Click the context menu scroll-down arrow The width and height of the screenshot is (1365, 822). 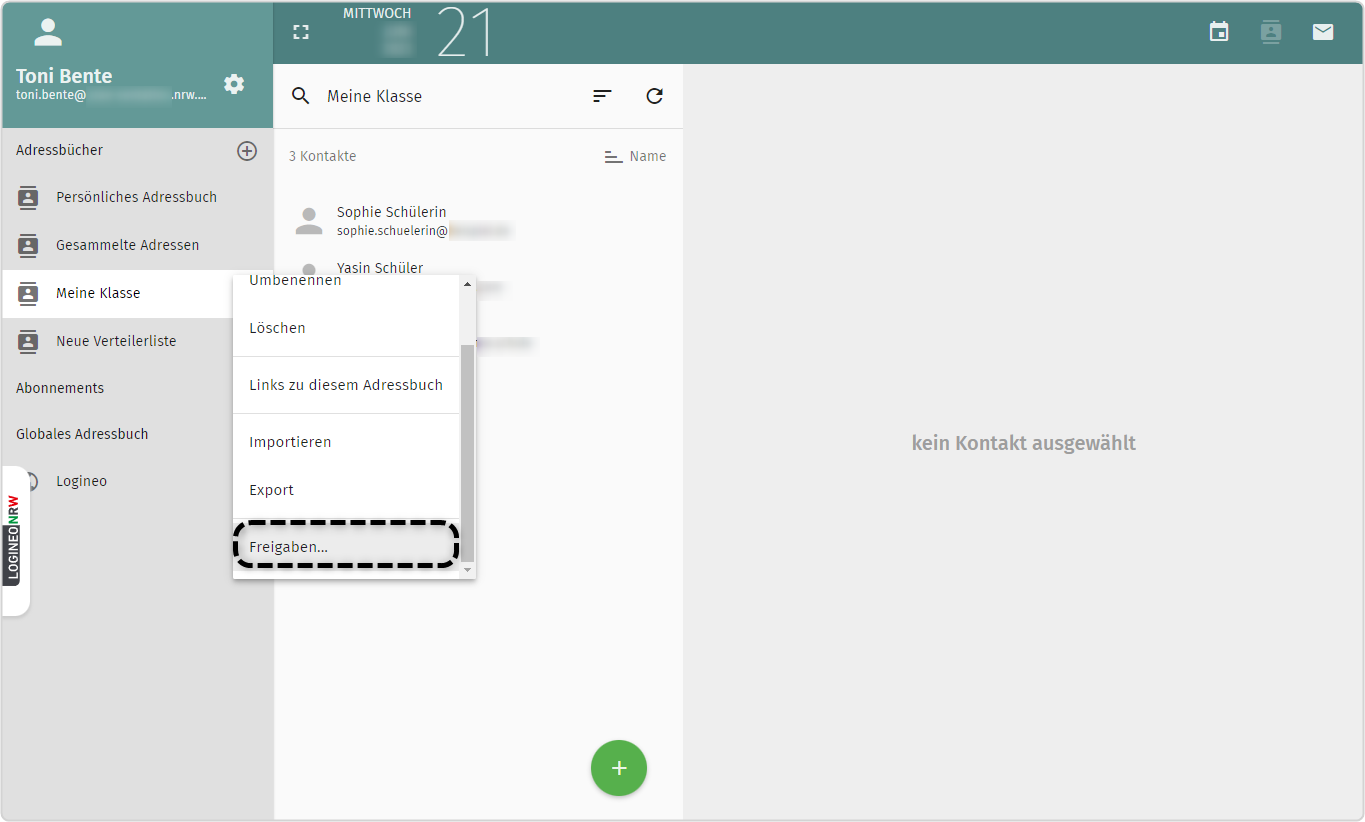pyautogui.click(x=467, y=570)
